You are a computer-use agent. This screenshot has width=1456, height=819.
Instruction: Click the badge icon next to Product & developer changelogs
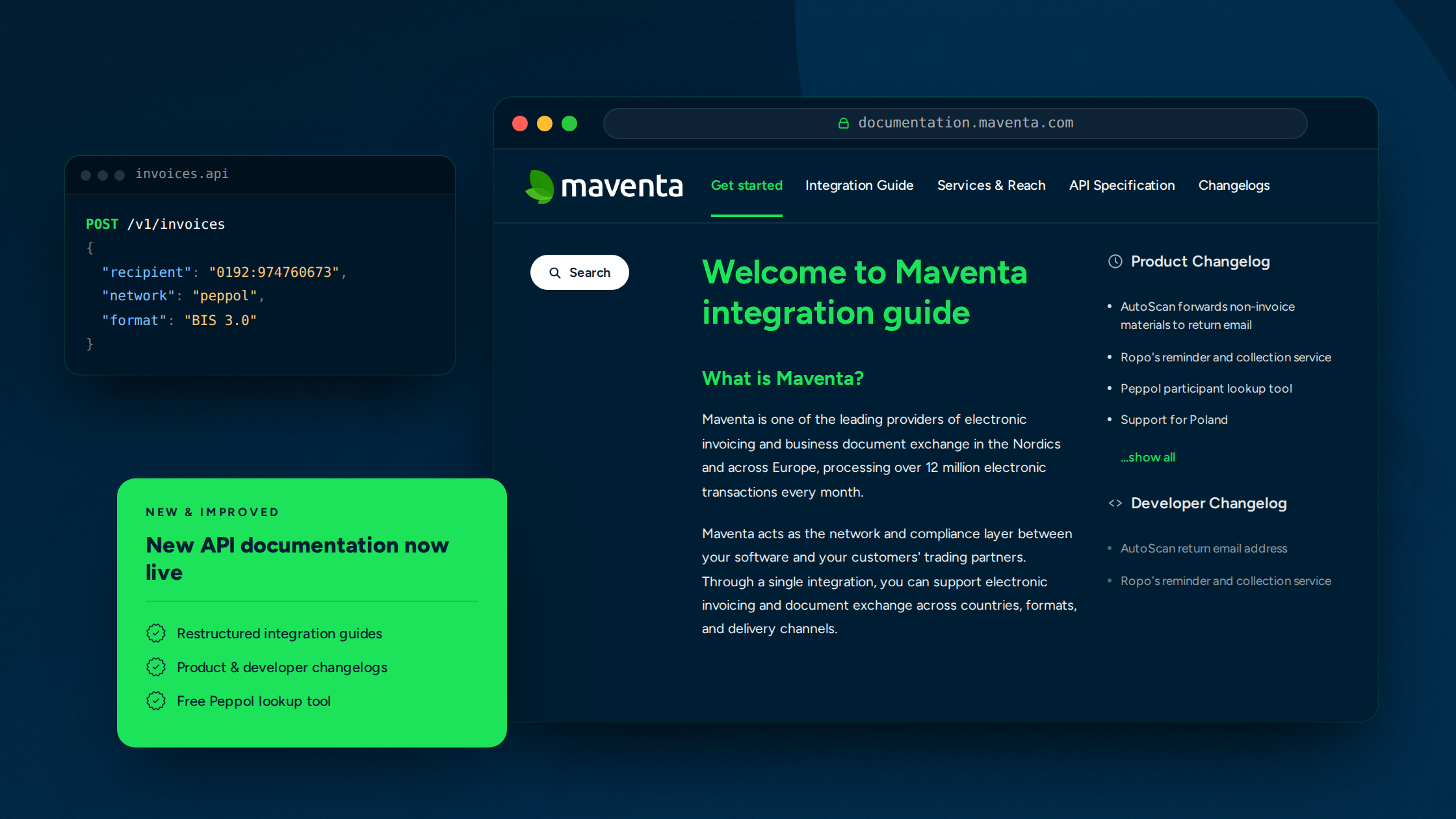[156, 667]
